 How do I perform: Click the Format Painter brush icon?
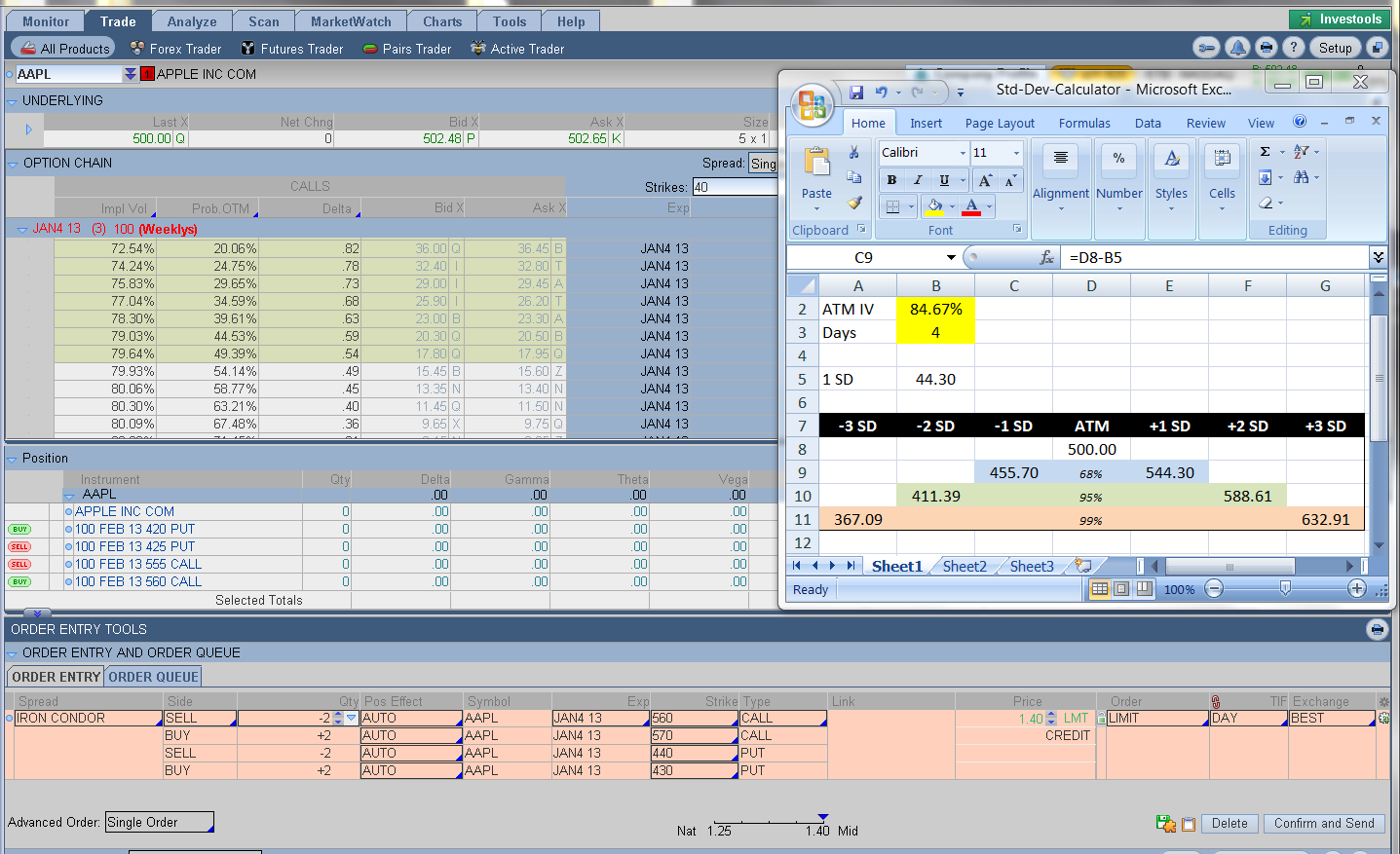point(854,203)
